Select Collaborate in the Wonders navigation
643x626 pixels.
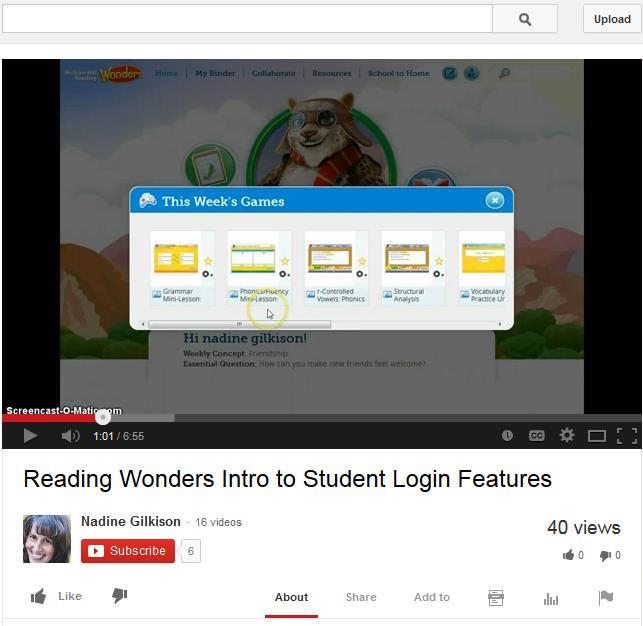point(274,73)
